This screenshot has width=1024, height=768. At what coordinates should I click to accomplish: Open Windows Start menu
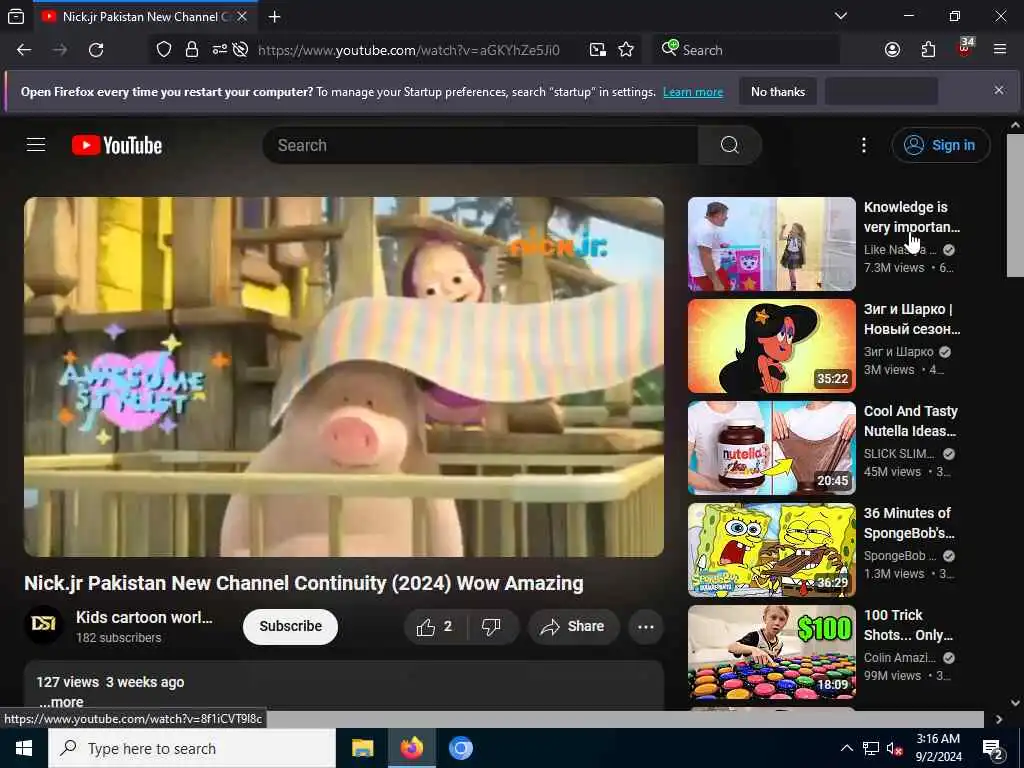coord(24,748)
